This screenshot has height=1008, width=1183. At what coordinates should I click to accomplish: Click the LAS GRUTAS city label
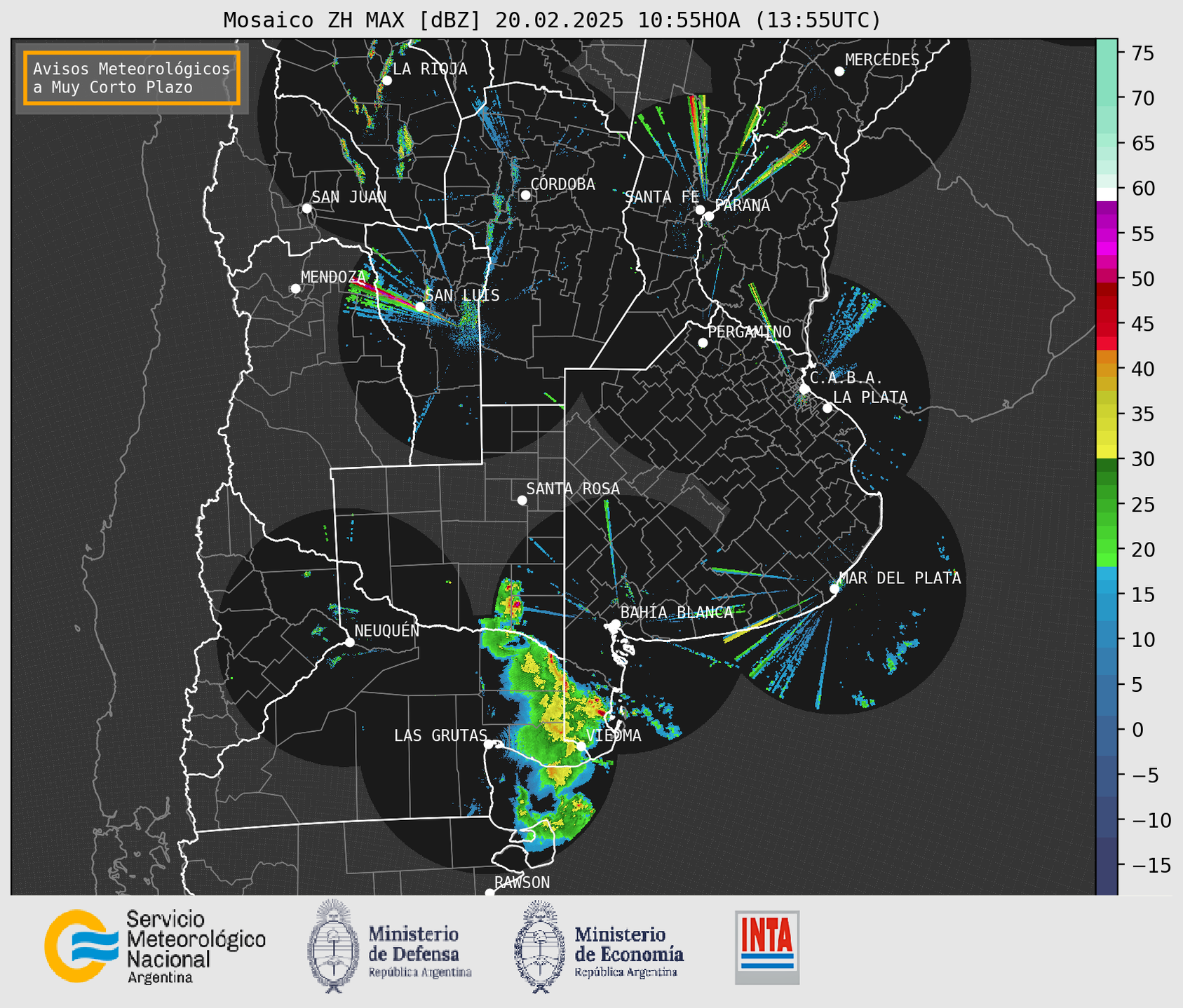pos(440,735)
